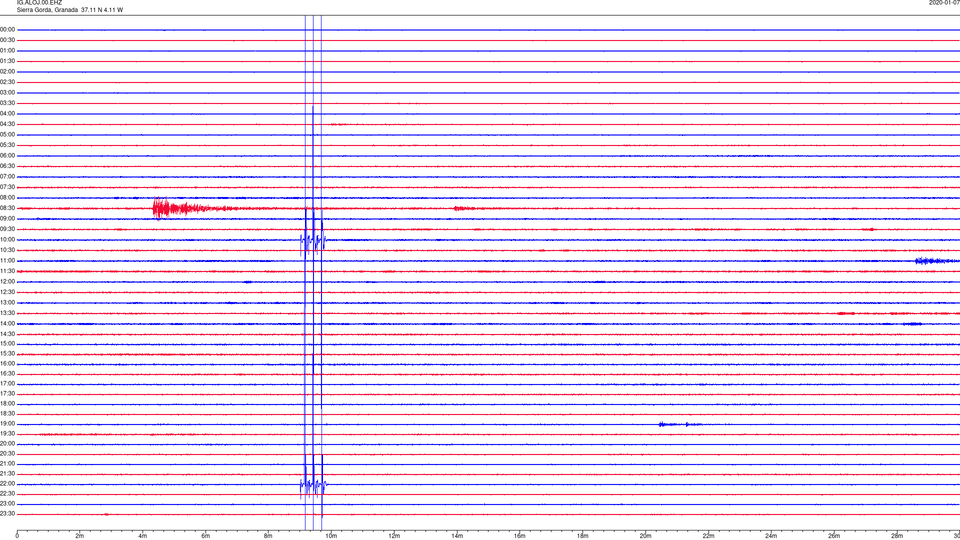Click the '00:30' trace time label
960x540 pixels.
[7, 40]
